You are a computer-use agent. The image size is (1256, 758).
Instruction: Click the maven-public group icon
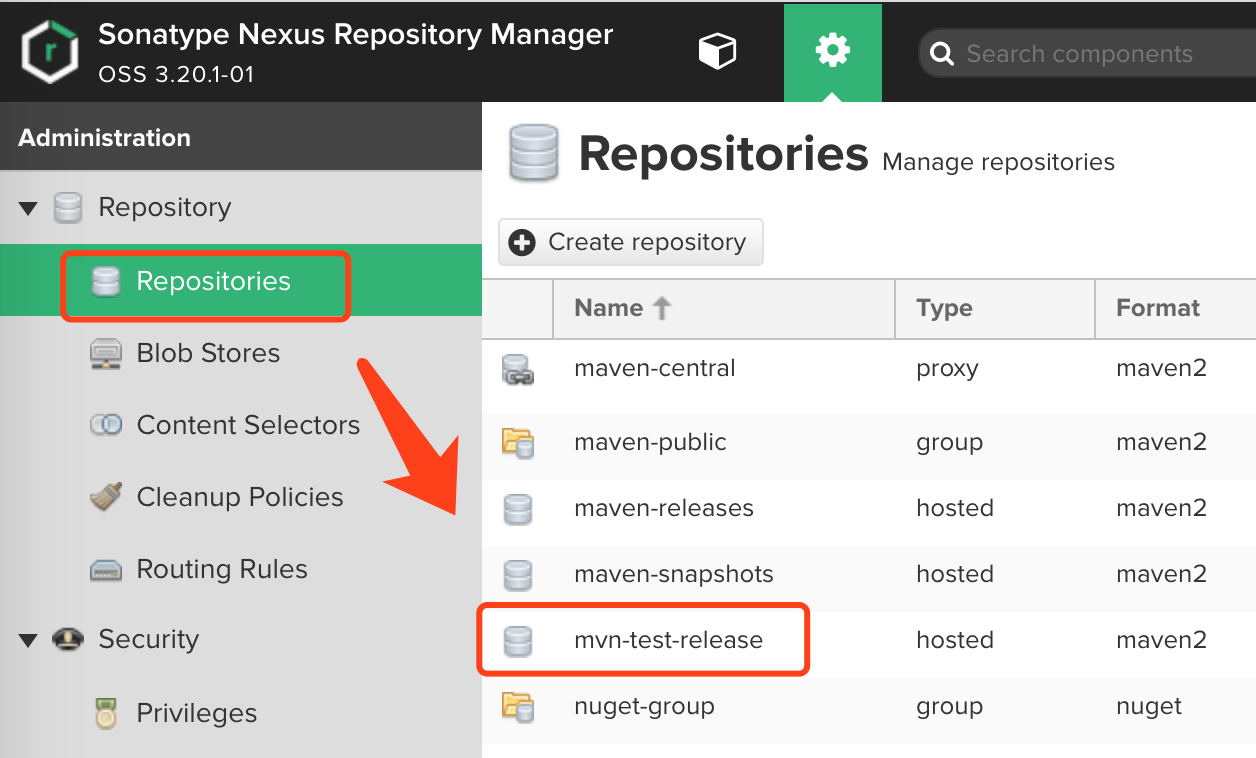click(x=517, y=442)
